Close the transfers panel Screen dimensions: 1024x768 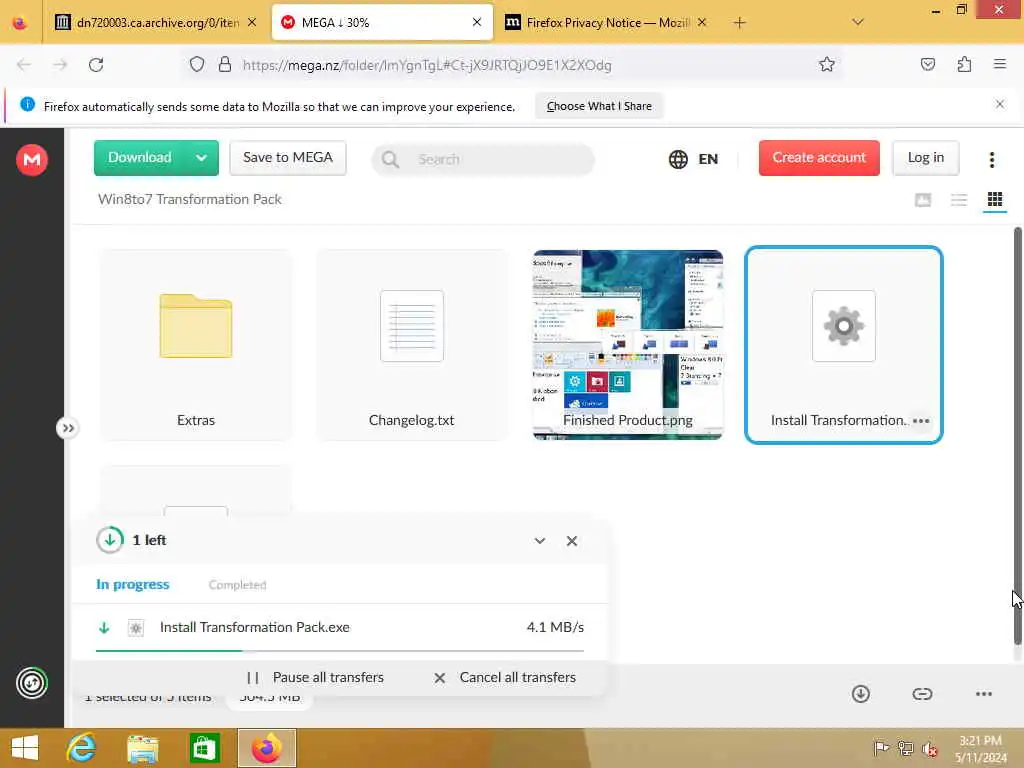tap(571, 541)
